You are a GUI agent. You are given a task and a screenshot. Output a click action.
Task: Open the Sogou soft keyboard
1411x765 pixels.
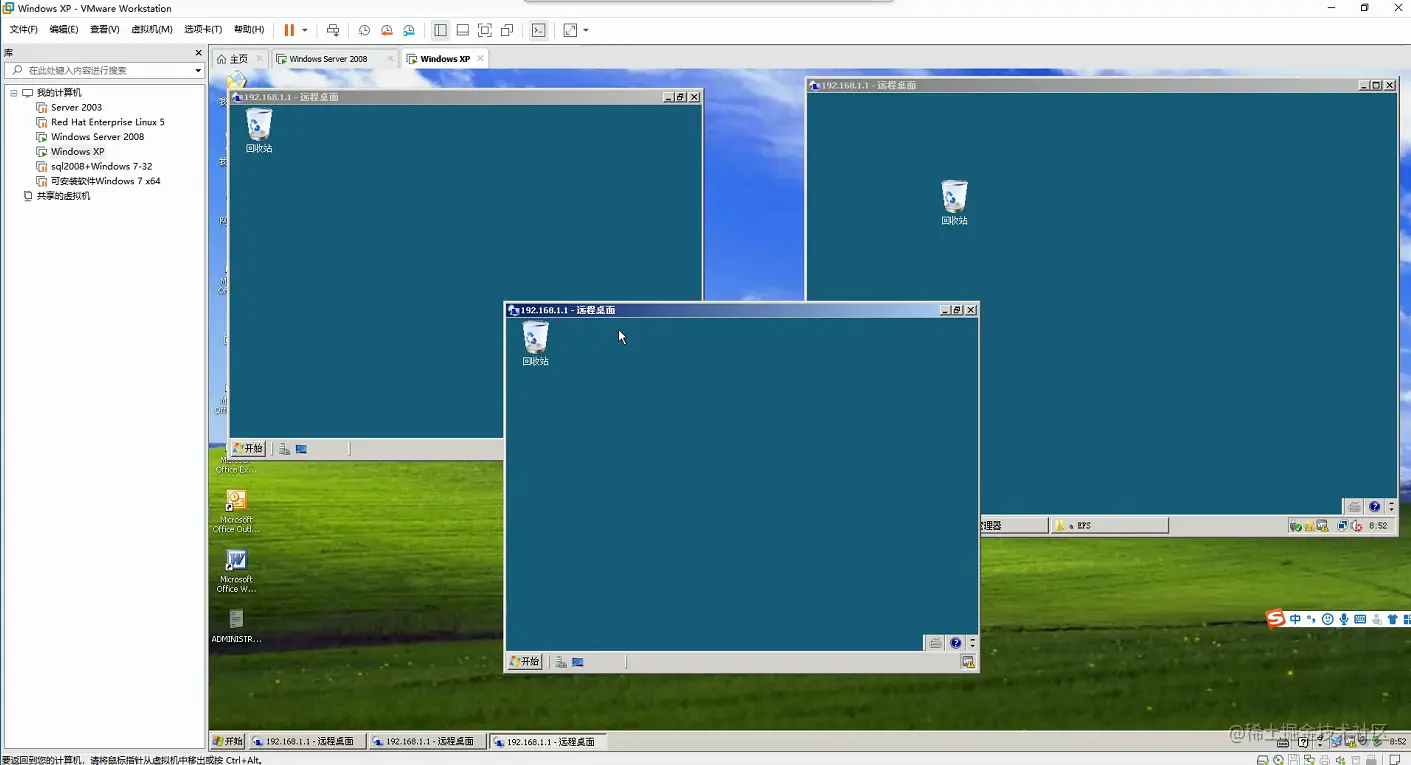click(x=1360, y=619)
